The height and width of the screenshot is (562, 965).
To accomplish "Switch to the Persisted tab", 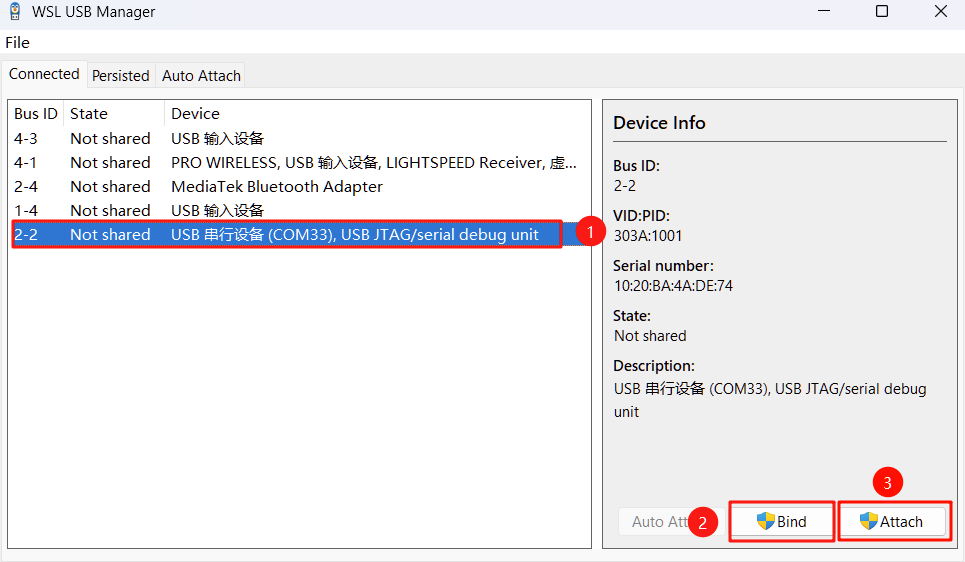I will (120, 75).
